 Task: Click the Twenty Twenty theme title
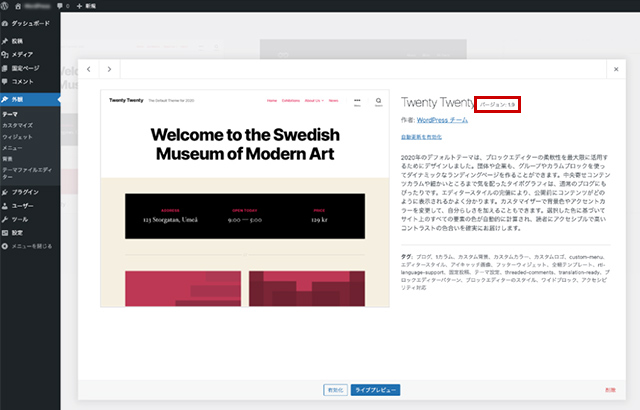tap(437, 102)
